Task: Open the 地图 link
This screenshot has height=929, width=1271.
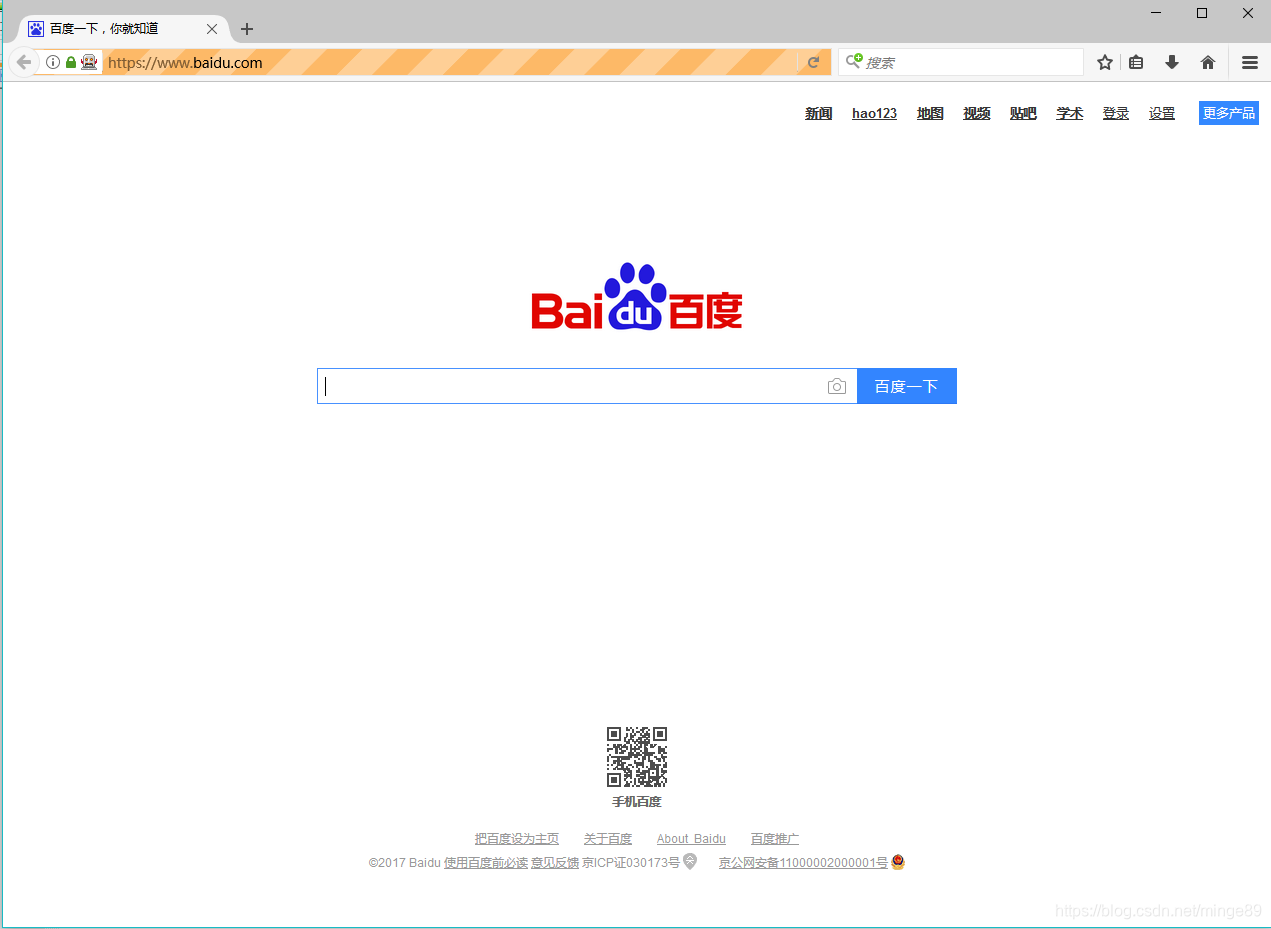Action: (x=931, y=113)
